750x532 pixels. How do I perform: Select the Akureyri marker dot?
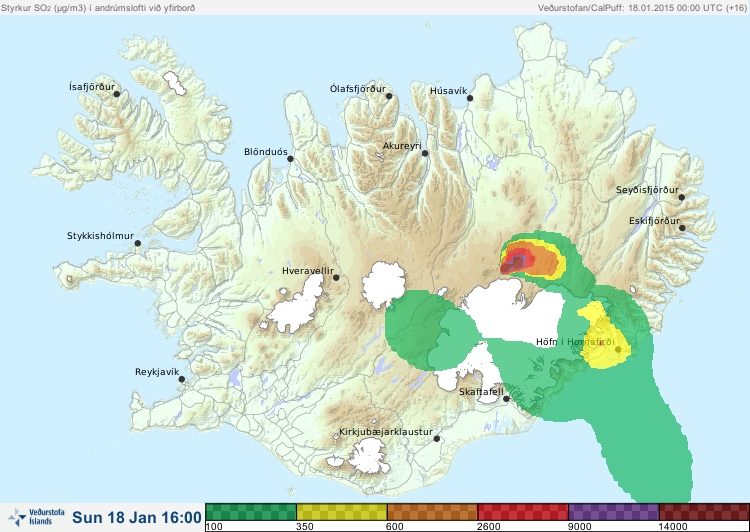click(425, 153)
